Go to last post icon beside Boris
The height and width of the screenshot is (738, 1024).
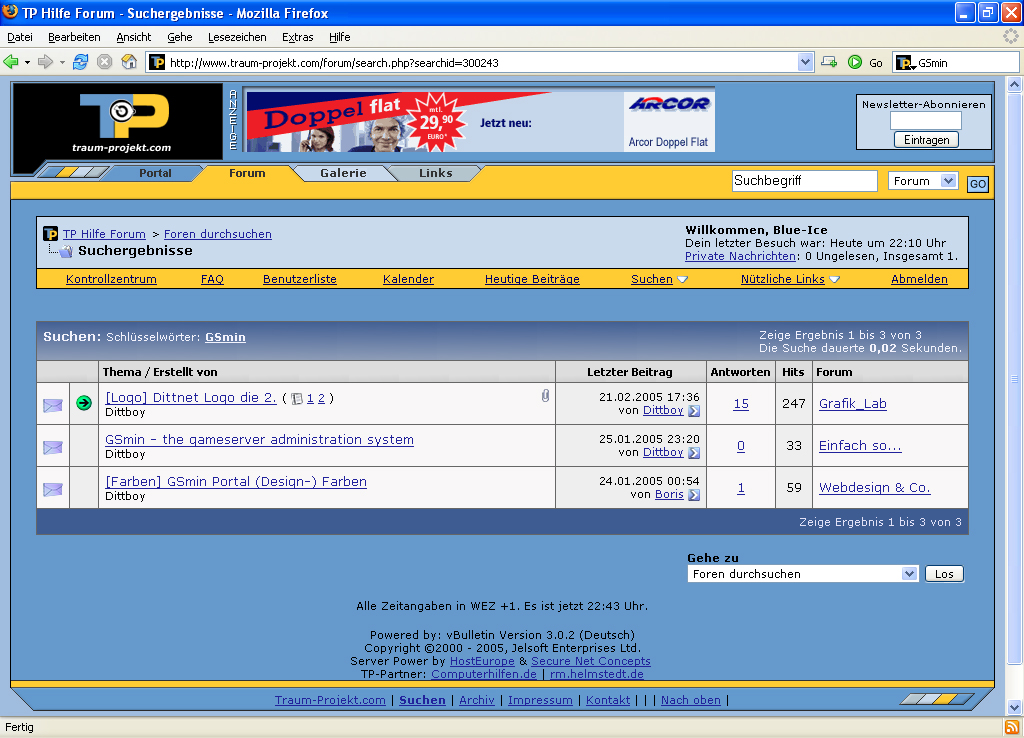click(x=694, y=495)
